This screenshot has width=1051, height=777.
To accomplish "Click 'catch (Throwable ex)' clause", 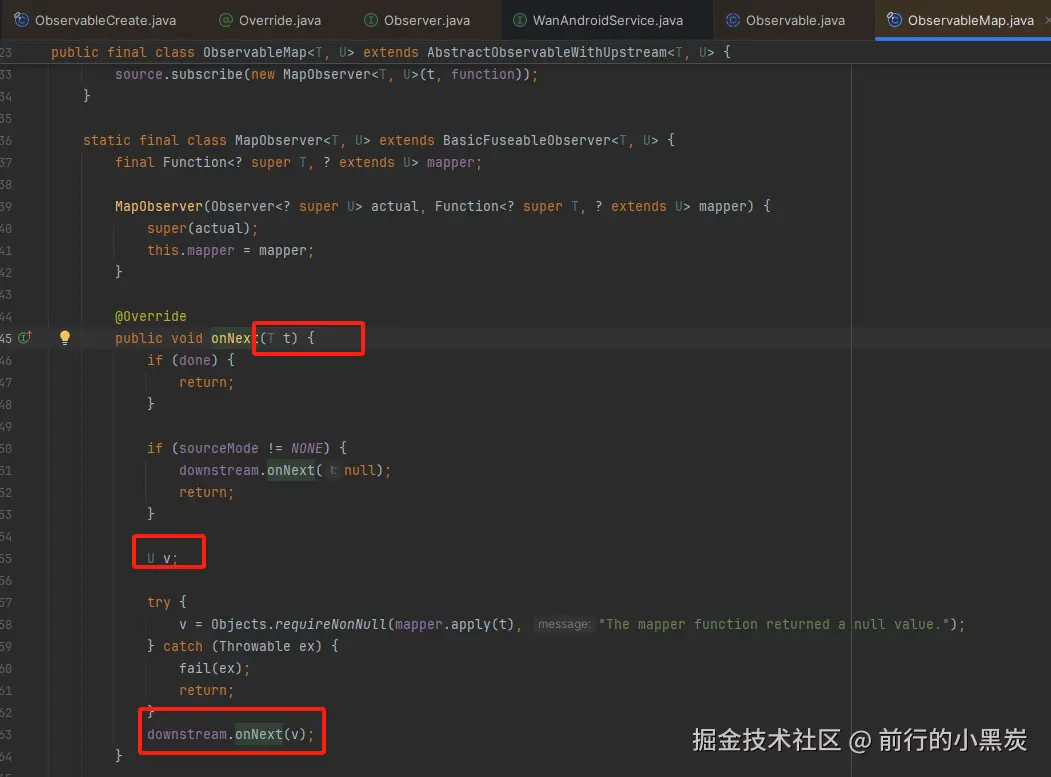I will (250, 646).
